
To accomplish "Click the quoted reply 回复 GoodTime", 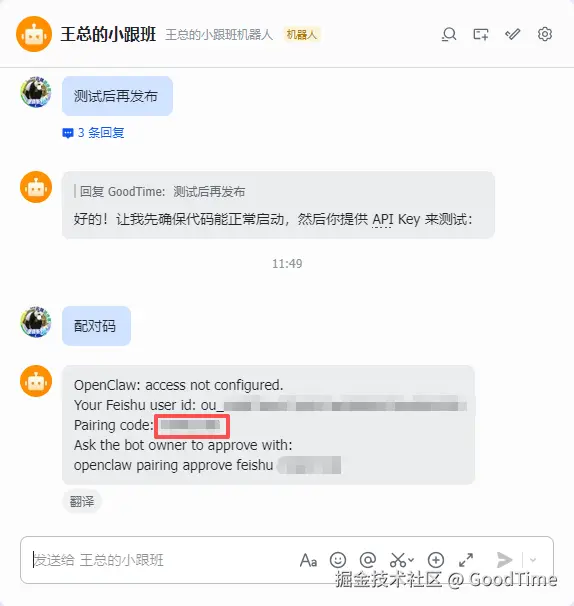I will tap(160, 192).
